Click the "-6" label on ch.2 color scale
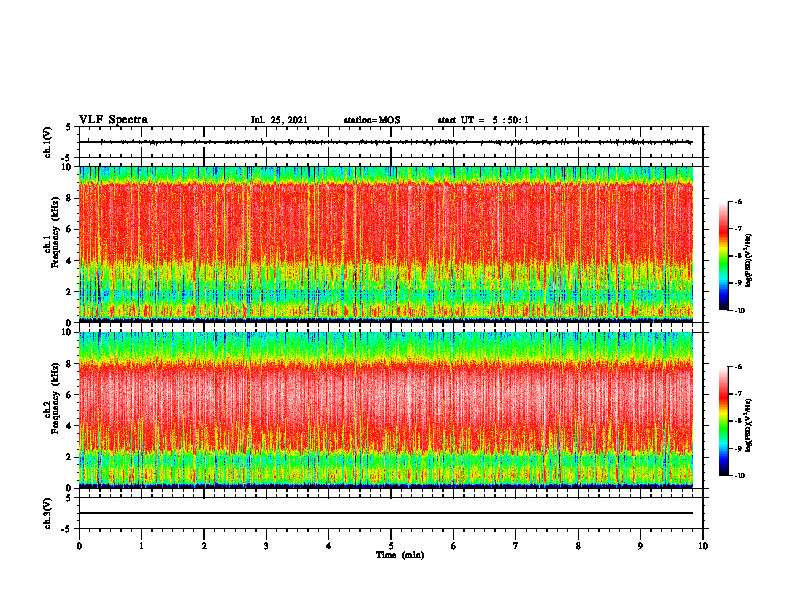The height and width of the screenshot is (612, 792). click(x=739, y=367)
